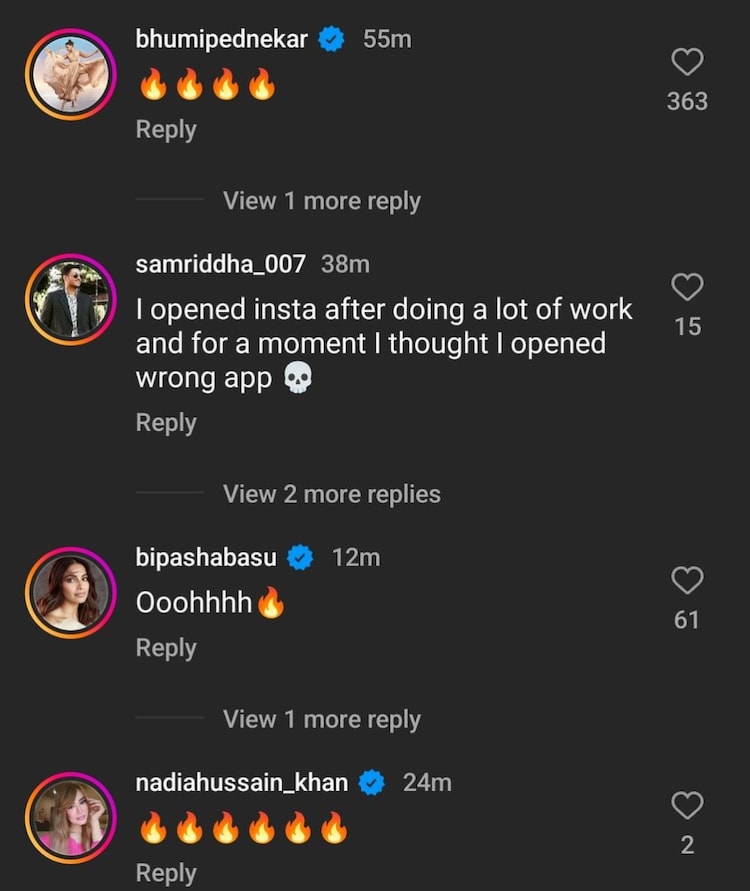Viewport: 750px width, 891px height.
Task: Show 1 more reply under bipashabasu's comment
Action: click(322, 719)
